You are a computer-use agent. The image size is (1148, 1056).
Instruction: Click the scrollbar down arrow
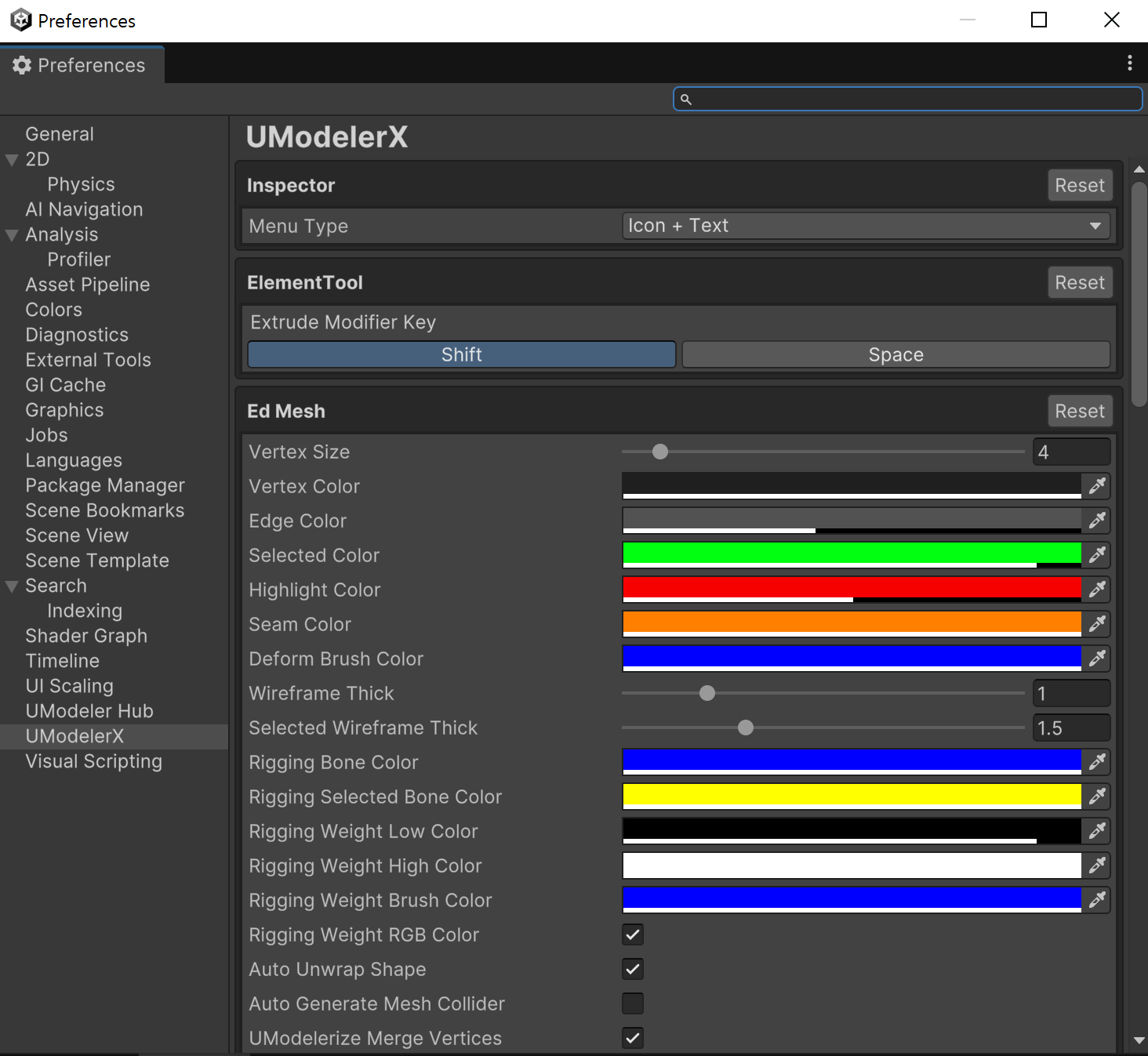tap(1139, 1040)
